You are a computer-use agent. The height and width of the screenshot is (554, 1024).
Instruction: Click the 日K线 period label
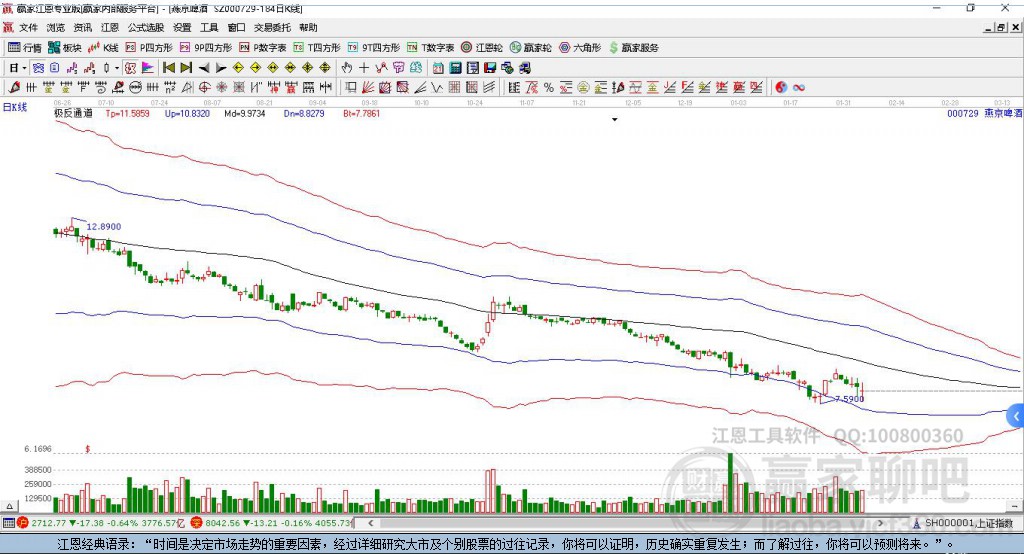[15, 107]
